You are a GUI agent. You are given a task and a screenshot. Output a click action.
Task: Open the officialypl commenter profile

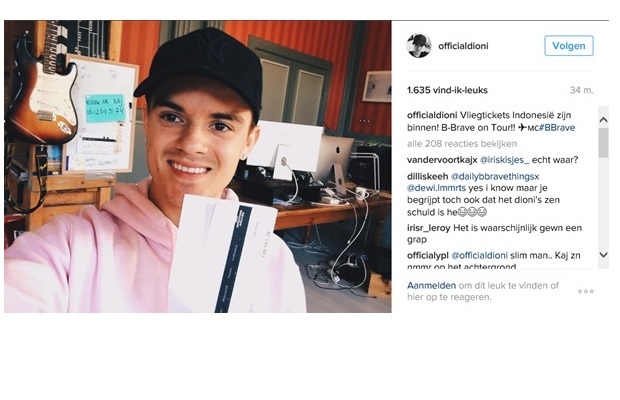(x=427, y=256)
